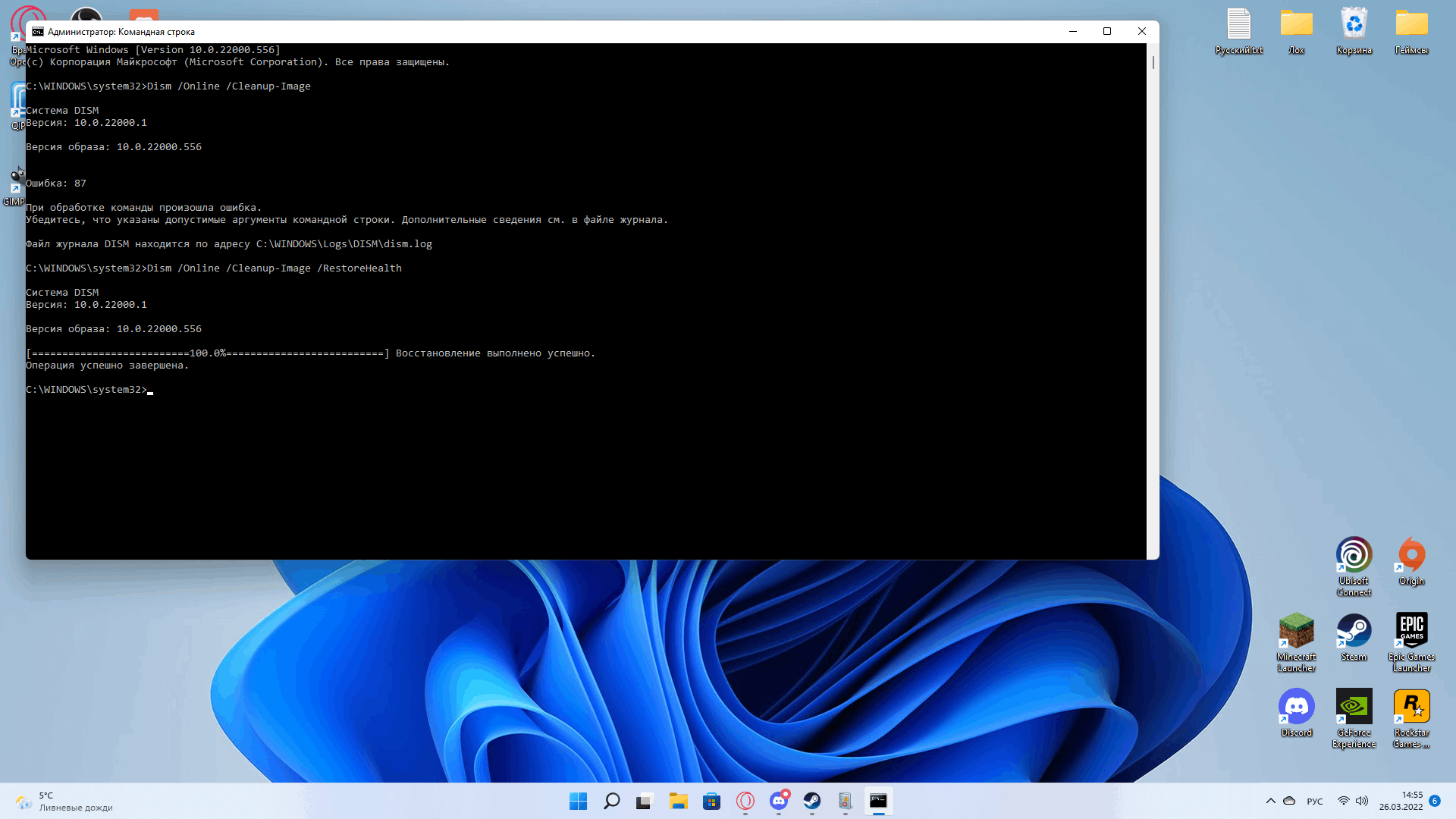This screenshot has width=1456, height=819.
Task: Click the blinking cursor prompt line
Action: click(89, 390)
